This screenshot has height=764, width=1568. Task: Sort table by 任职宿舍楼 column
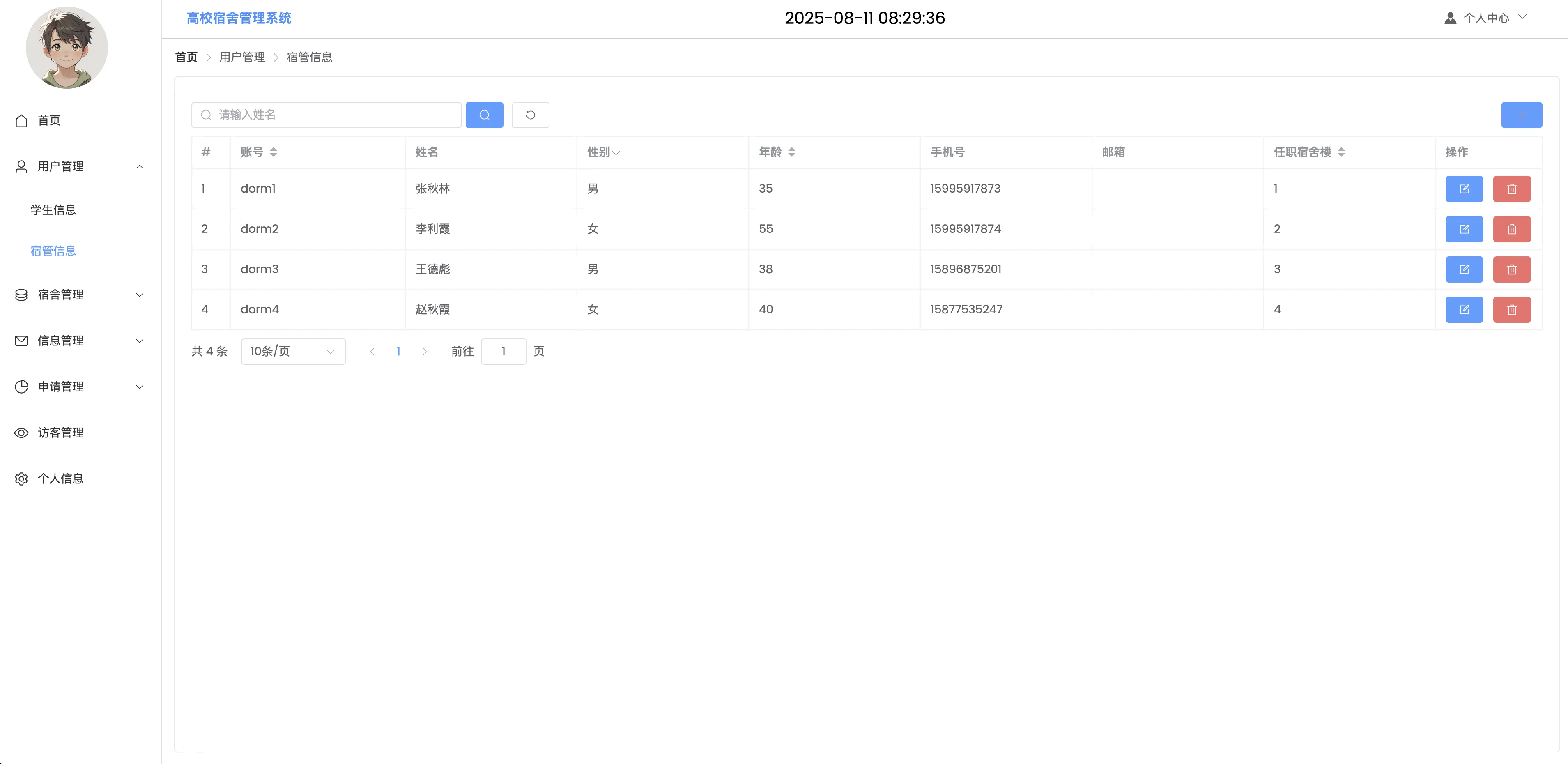1341,152
